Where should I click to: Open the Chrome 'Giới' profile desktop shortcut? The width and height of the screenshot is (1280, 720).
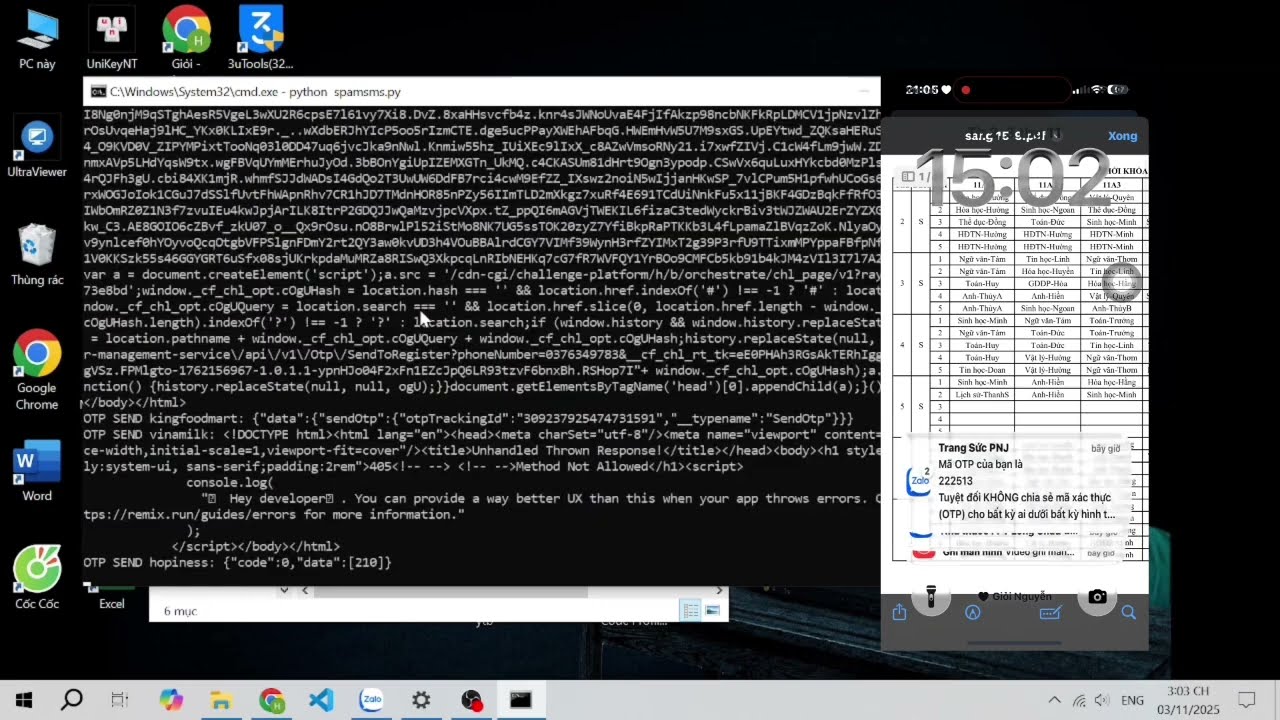pos(186,38)
